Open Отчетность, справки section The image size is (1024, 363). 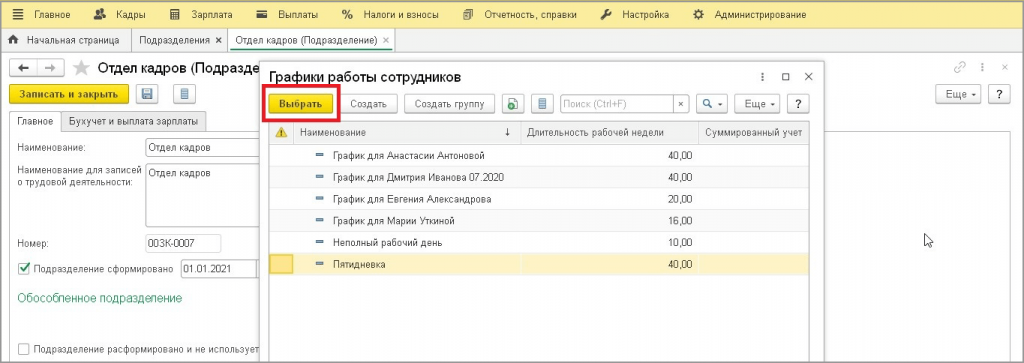520,14
